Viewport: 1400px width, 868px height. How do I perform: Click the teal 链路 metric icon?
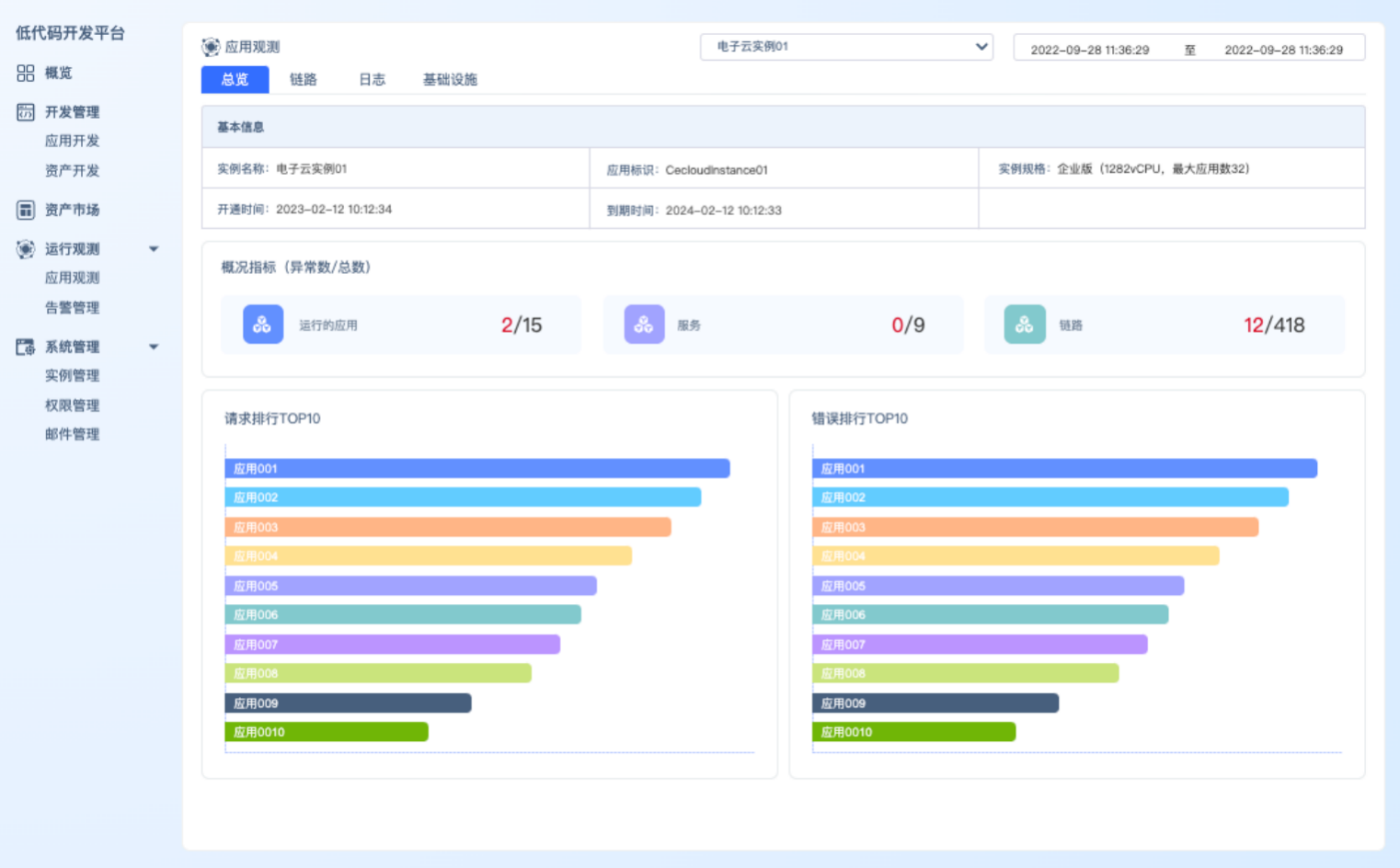(x=1025, y=325)
